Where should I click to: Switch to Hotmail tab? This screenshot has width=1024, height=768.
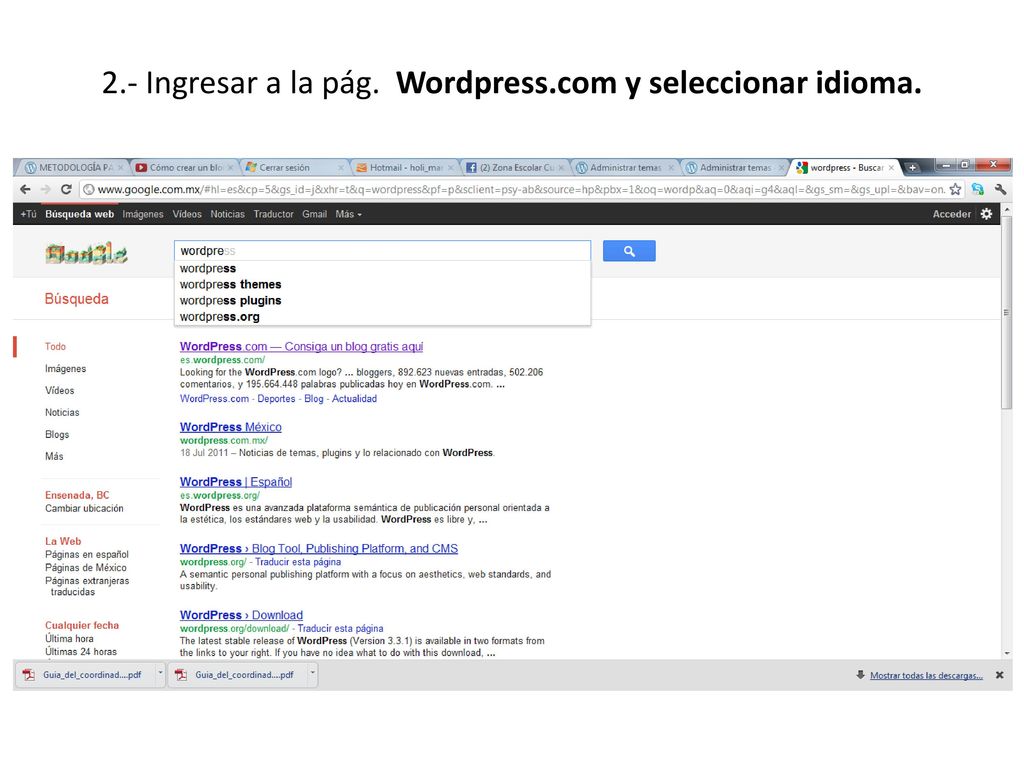[404, 168]
